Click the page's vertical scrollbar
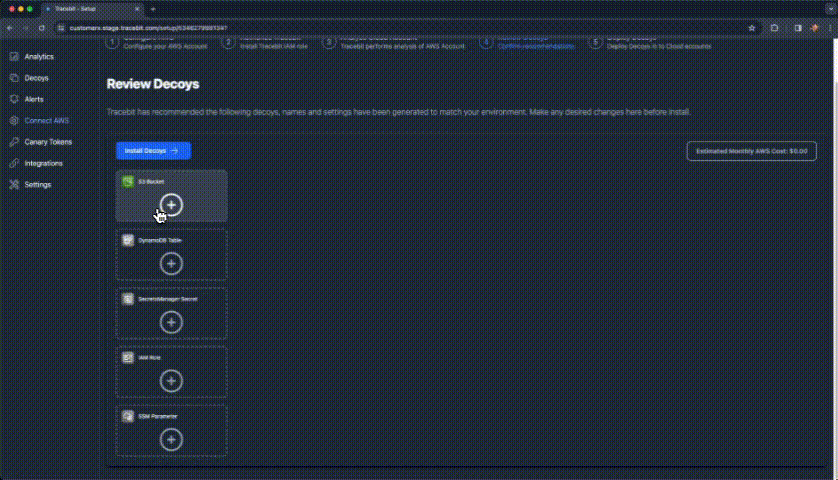 pyautogui.click(x=834, y=257)
